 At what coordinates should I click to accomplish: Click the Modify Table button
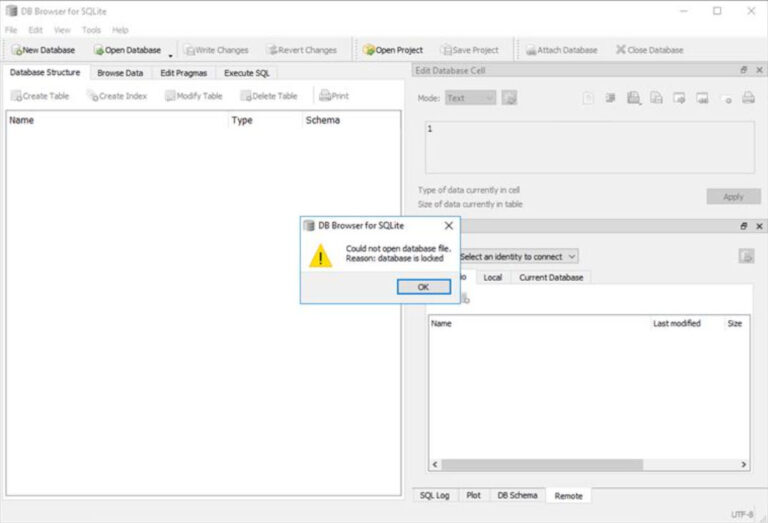point(193,96)
